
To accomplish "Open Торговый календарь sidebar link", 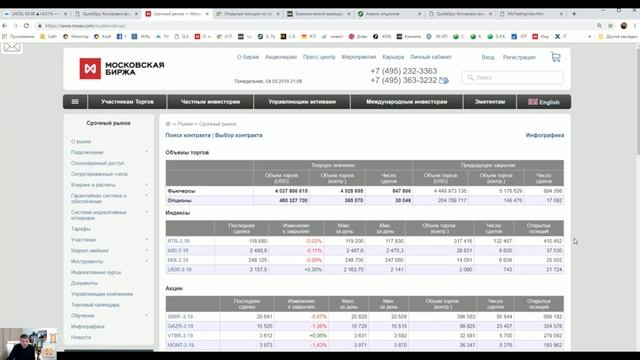I will point(95,305).
